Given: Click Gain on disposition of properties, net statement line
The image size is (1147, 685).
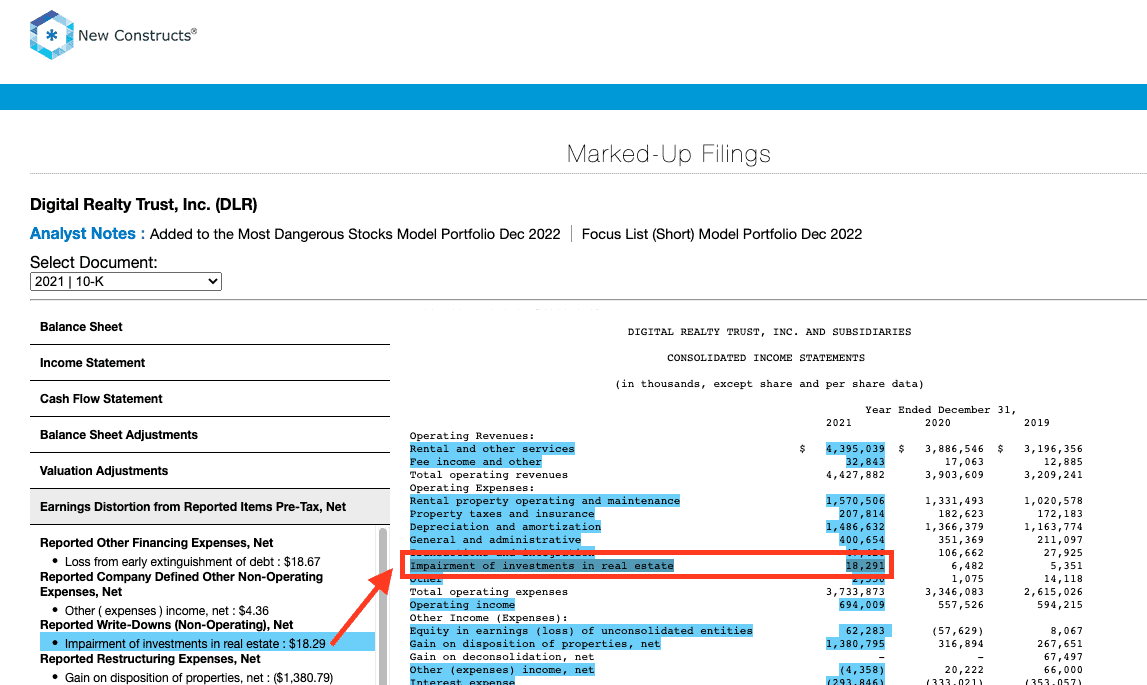Looking at the screenshot, I should [x=535, y=644].
